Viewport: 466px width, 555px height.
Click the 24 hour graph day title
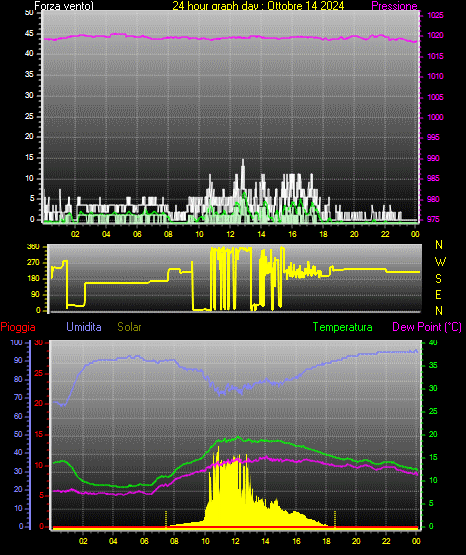[258, 6]
